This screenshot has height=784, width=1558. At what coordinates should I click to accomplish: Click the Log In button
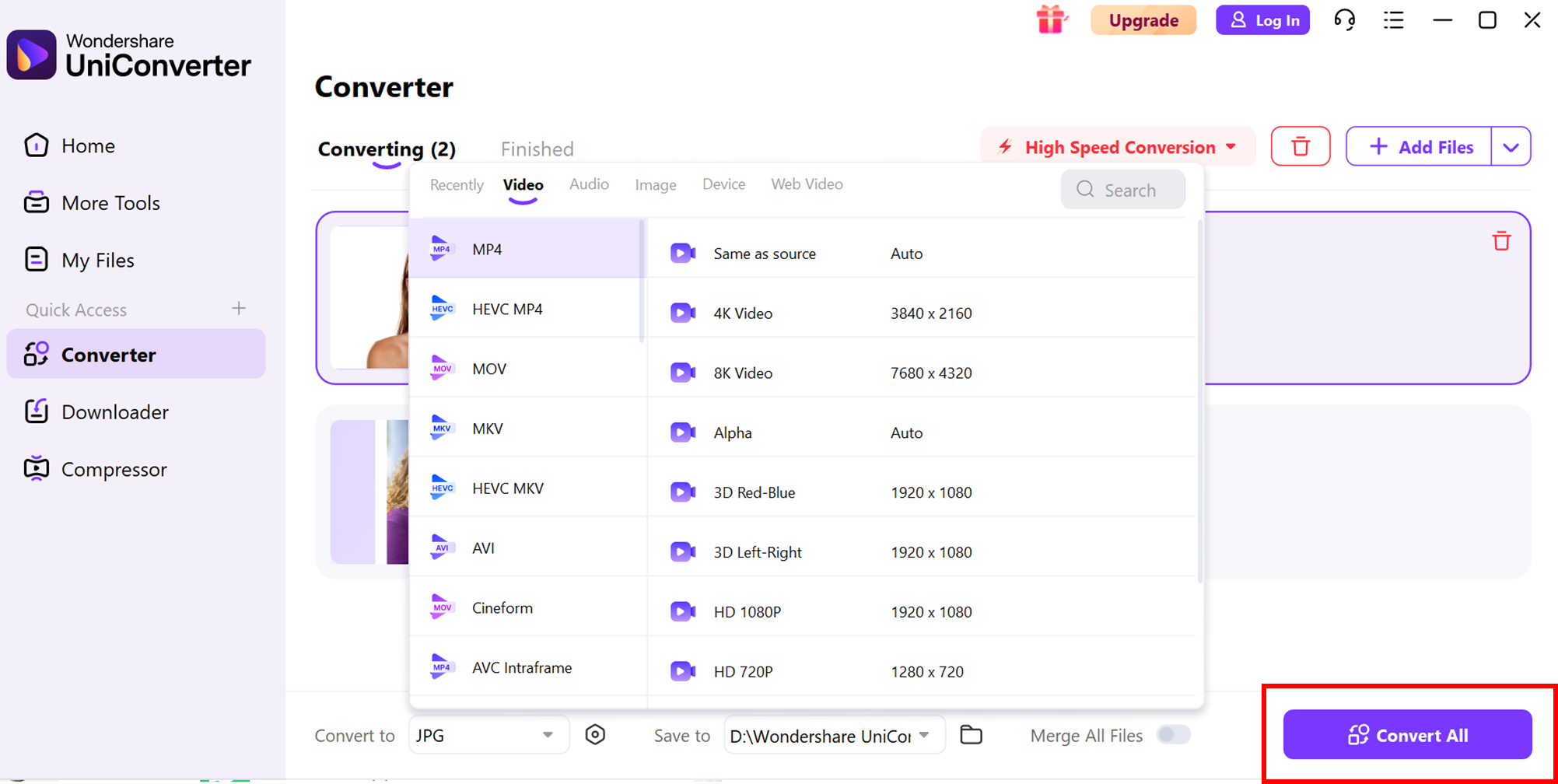1262,20
